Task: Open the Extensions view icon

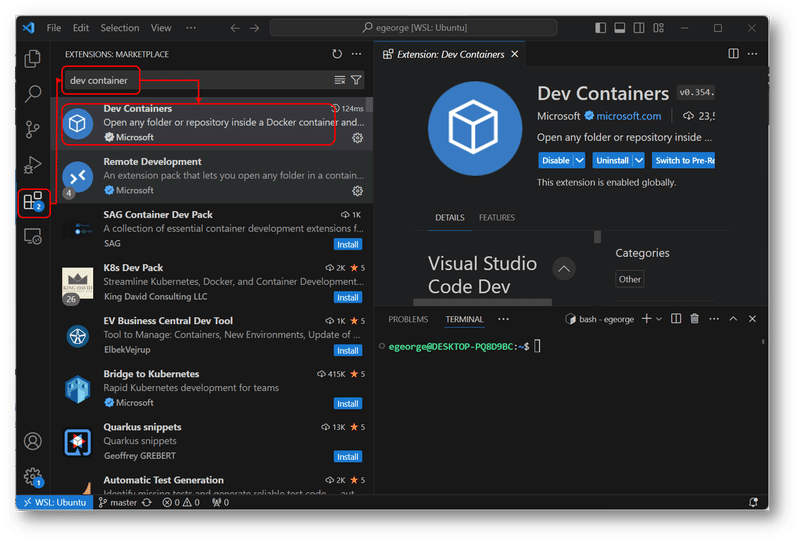Action: (x=34, y=202)
